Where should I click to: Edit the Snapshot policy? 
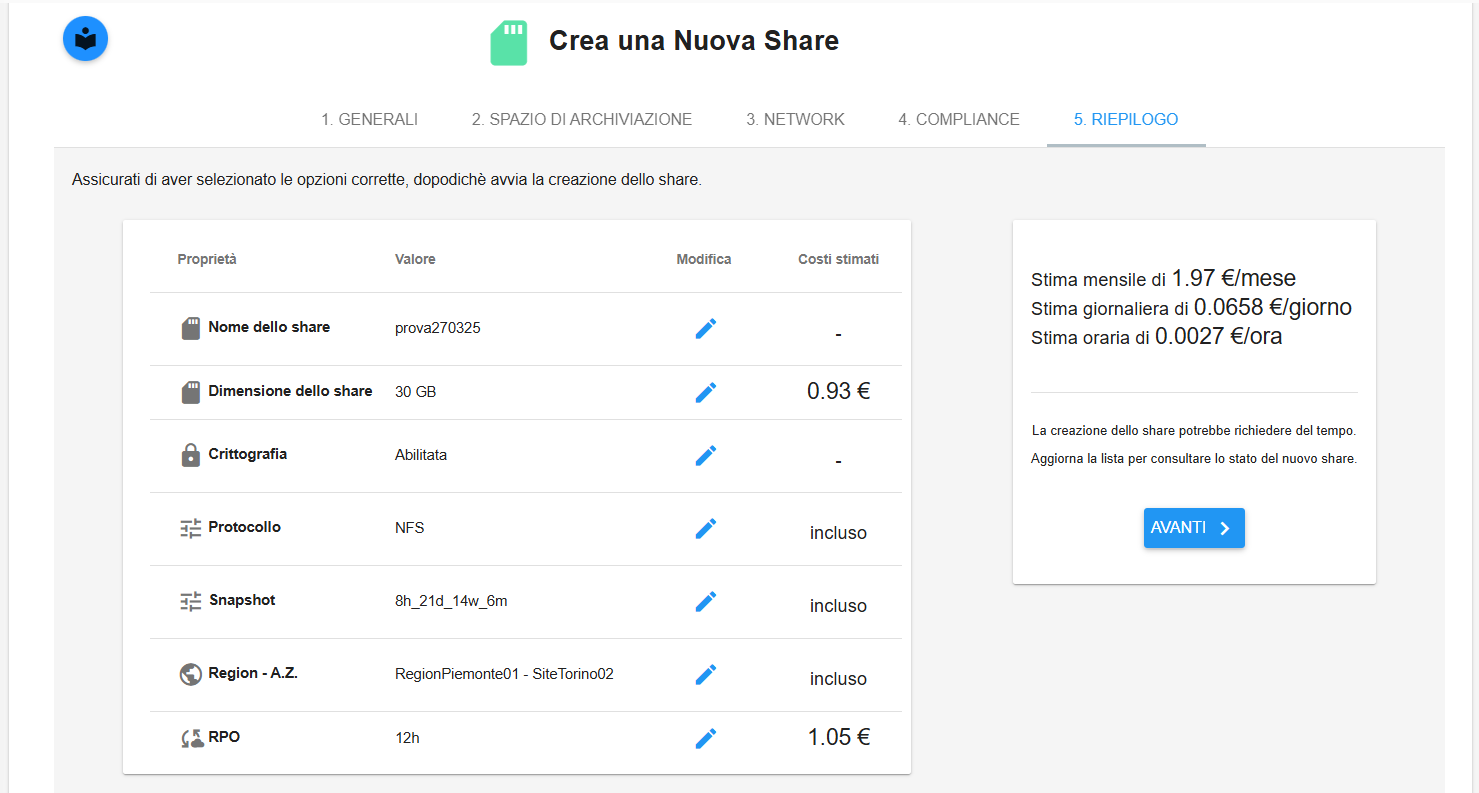point(706,601)
